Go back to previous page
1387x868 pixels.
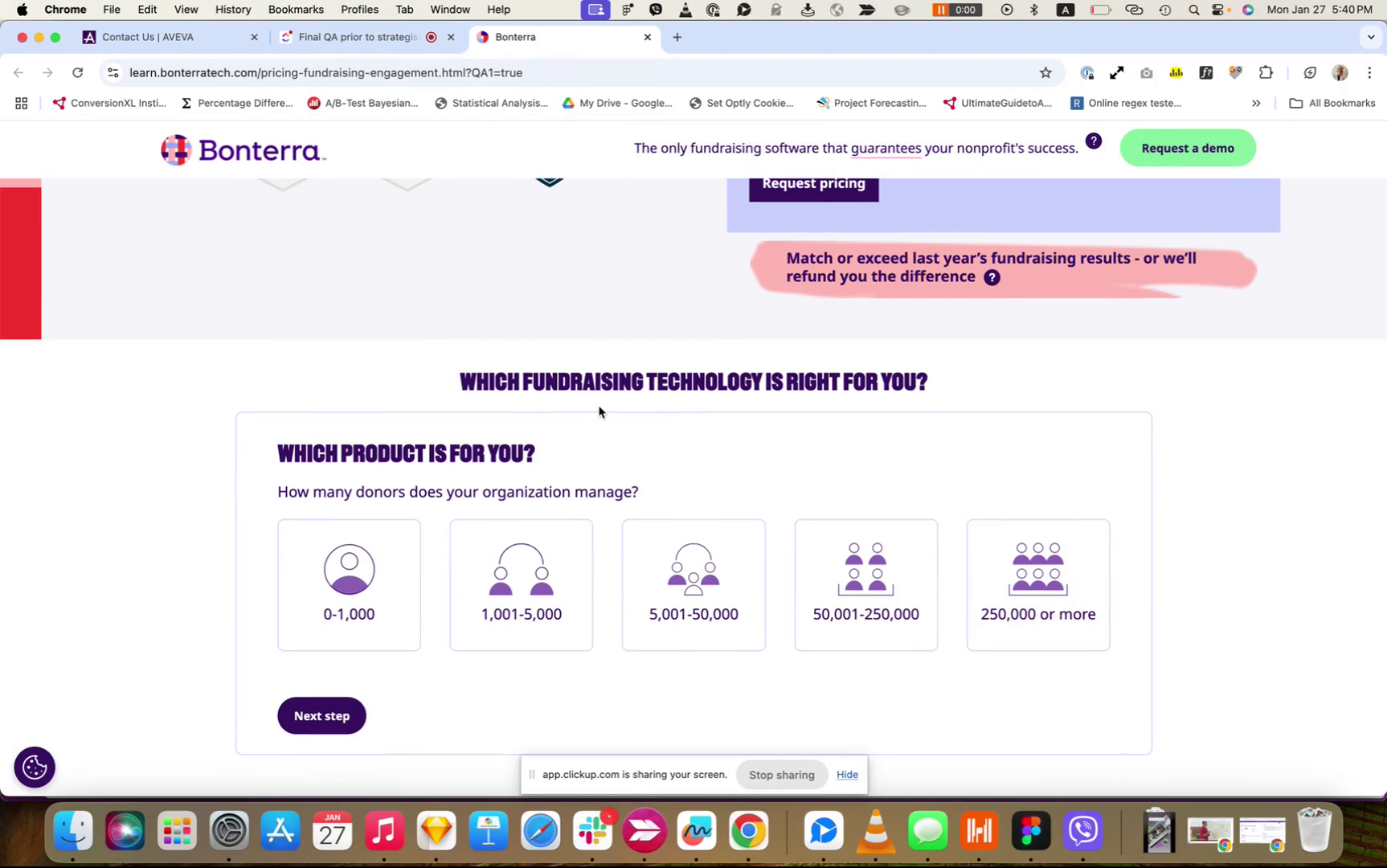click(x=18, y=72)
